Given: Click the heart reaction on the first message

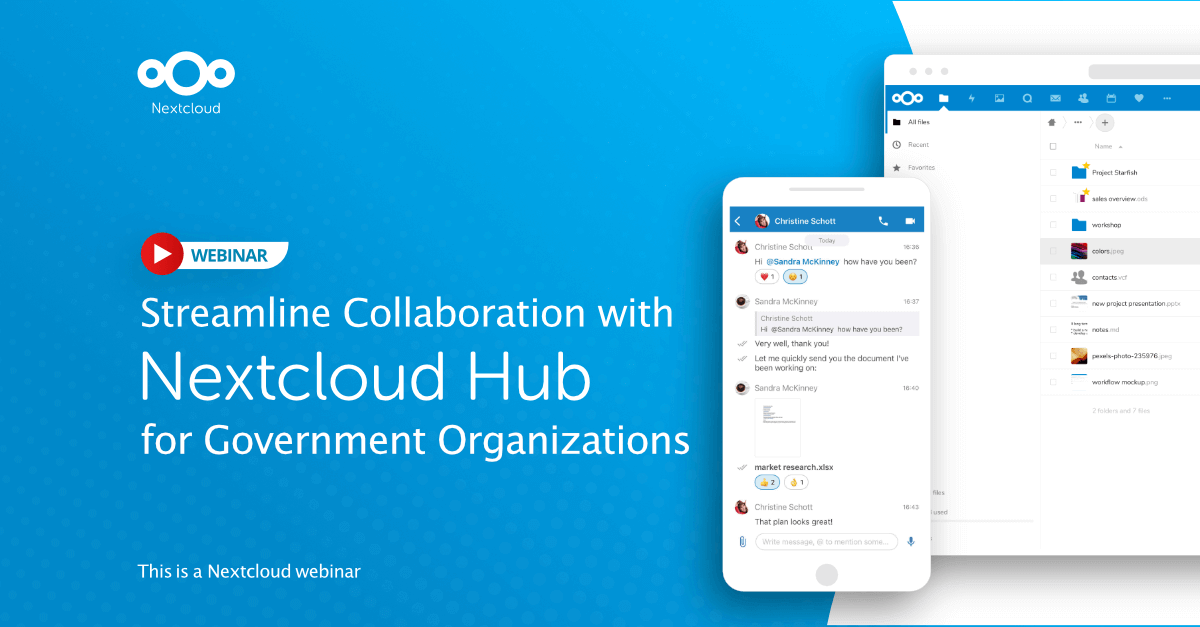Looking at the screenshot, I should 768,277.
